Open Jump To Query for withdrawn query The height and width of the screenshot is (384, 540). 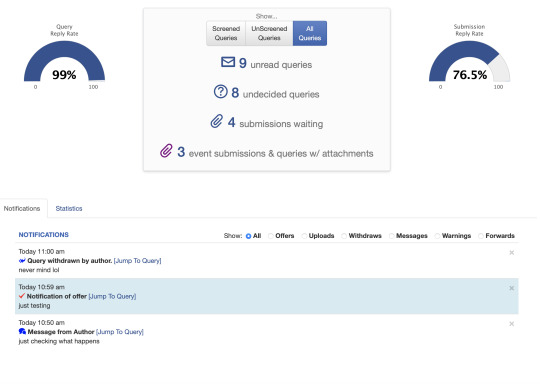pyautogui.click(x=137, y=261)
